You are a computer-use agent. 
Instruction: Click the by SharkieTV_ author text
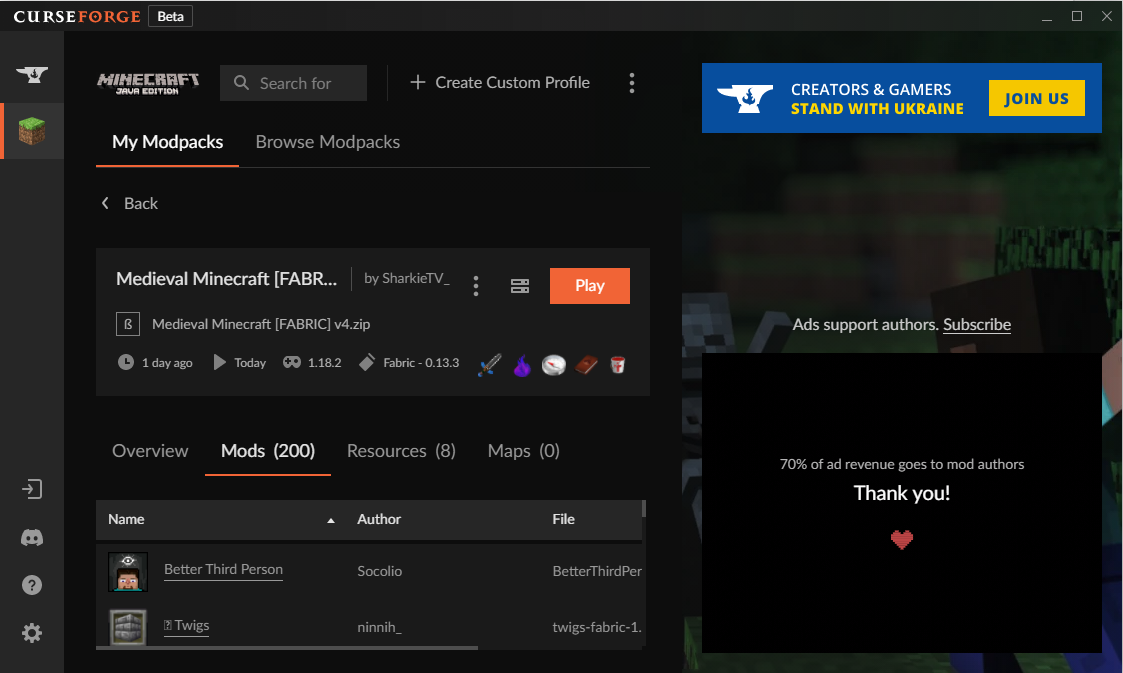407,279
